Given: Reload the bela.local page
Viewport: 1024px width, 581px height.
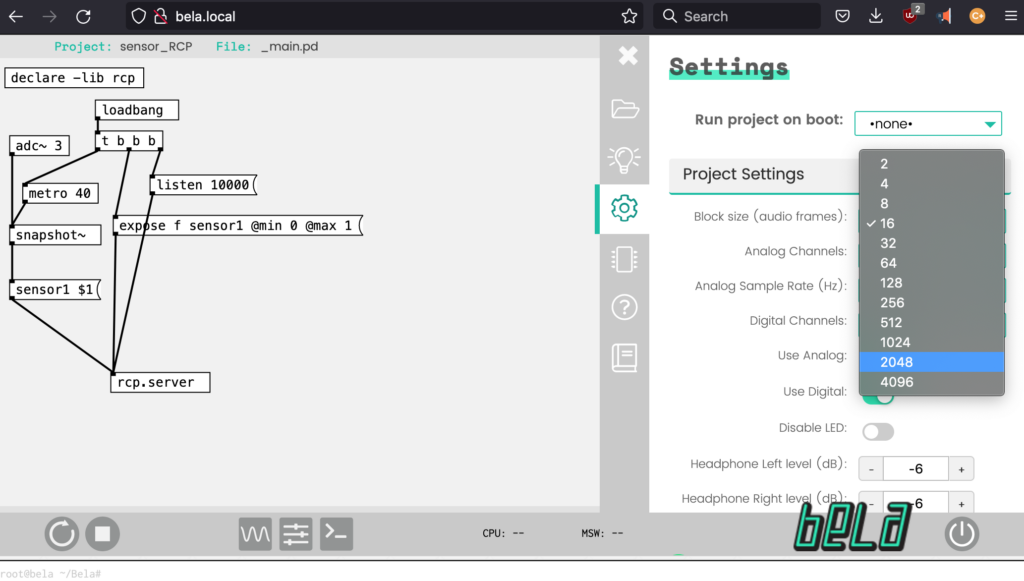Looking at the screenshot, I should (x=83, y=16).
